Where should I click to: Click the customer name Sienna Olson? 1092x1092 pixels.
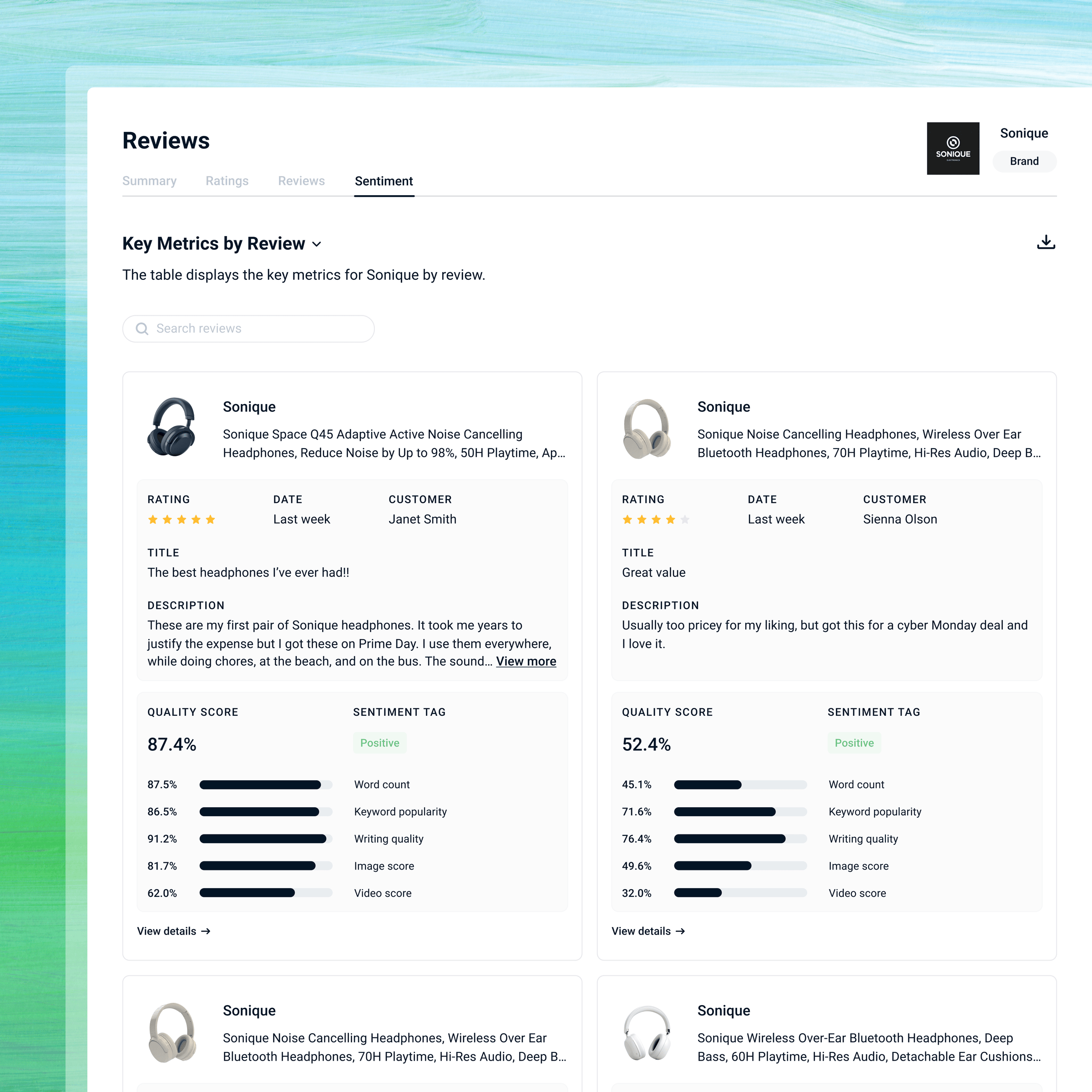pyautogui.click(x=900, y=520)
